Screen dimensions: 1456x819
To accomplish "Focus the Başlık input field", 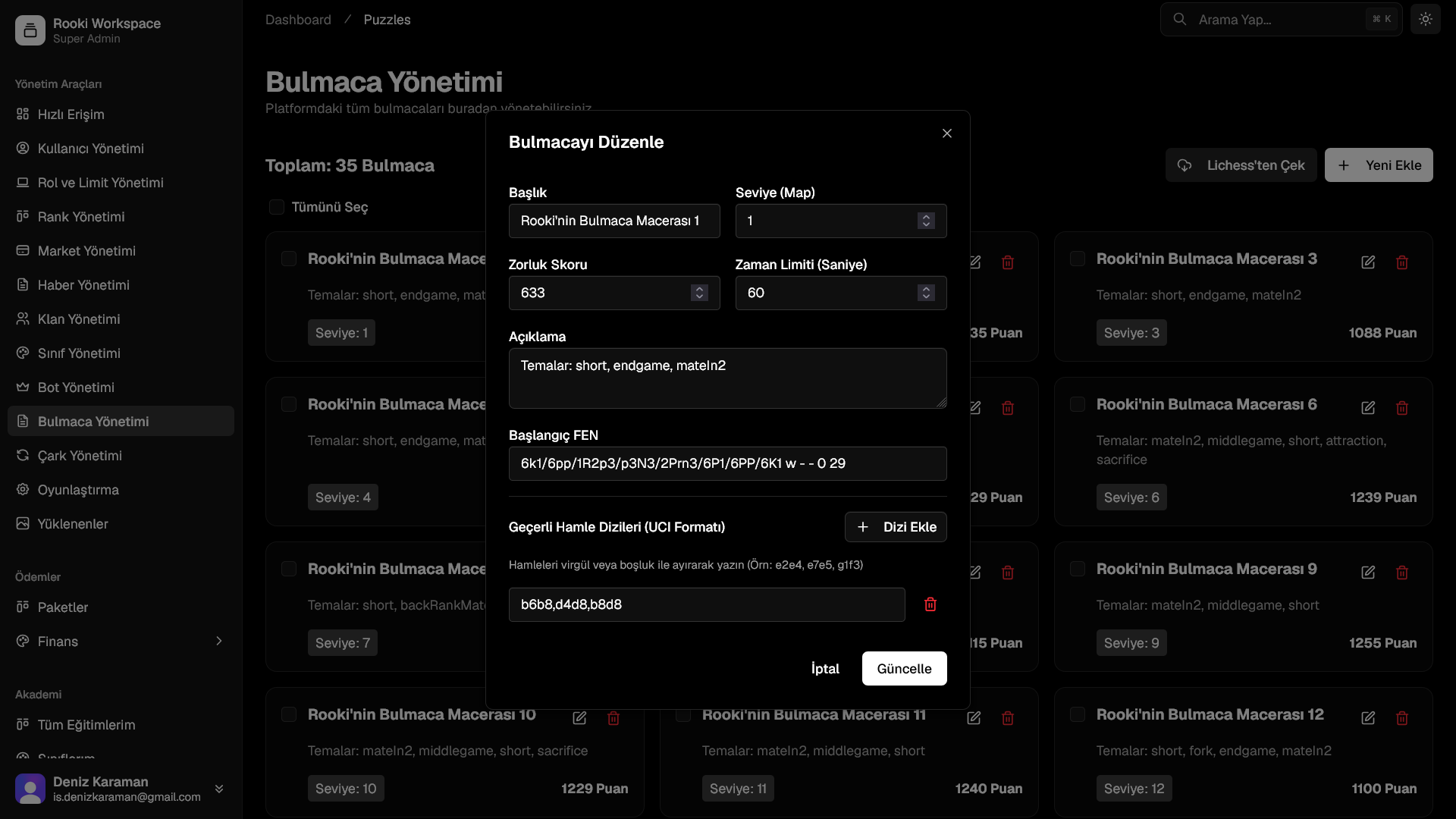I will click(614, 221).
